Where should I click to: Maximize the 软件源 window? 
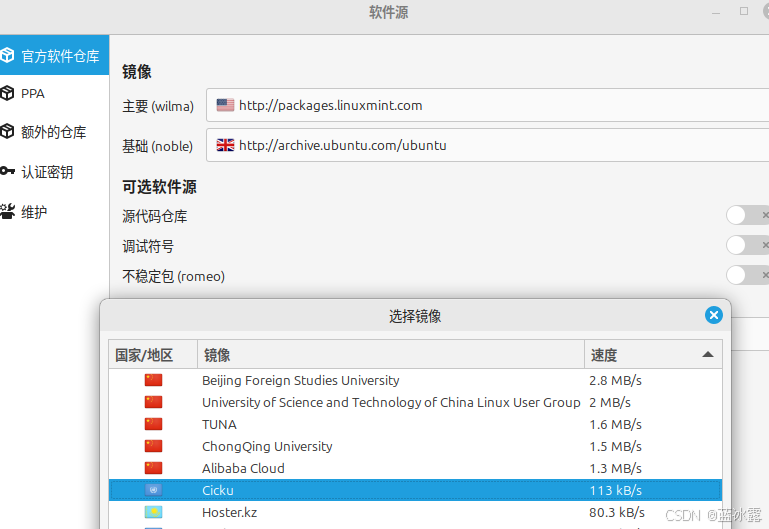(x=744, y=11)
